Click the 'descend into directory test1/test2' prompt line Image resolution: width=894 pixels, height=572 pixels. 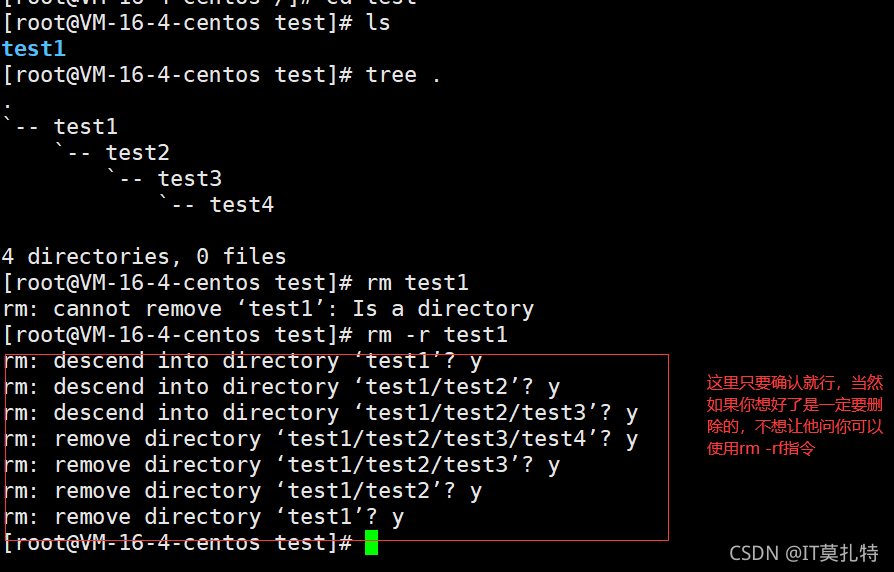(x=282, y=387)
